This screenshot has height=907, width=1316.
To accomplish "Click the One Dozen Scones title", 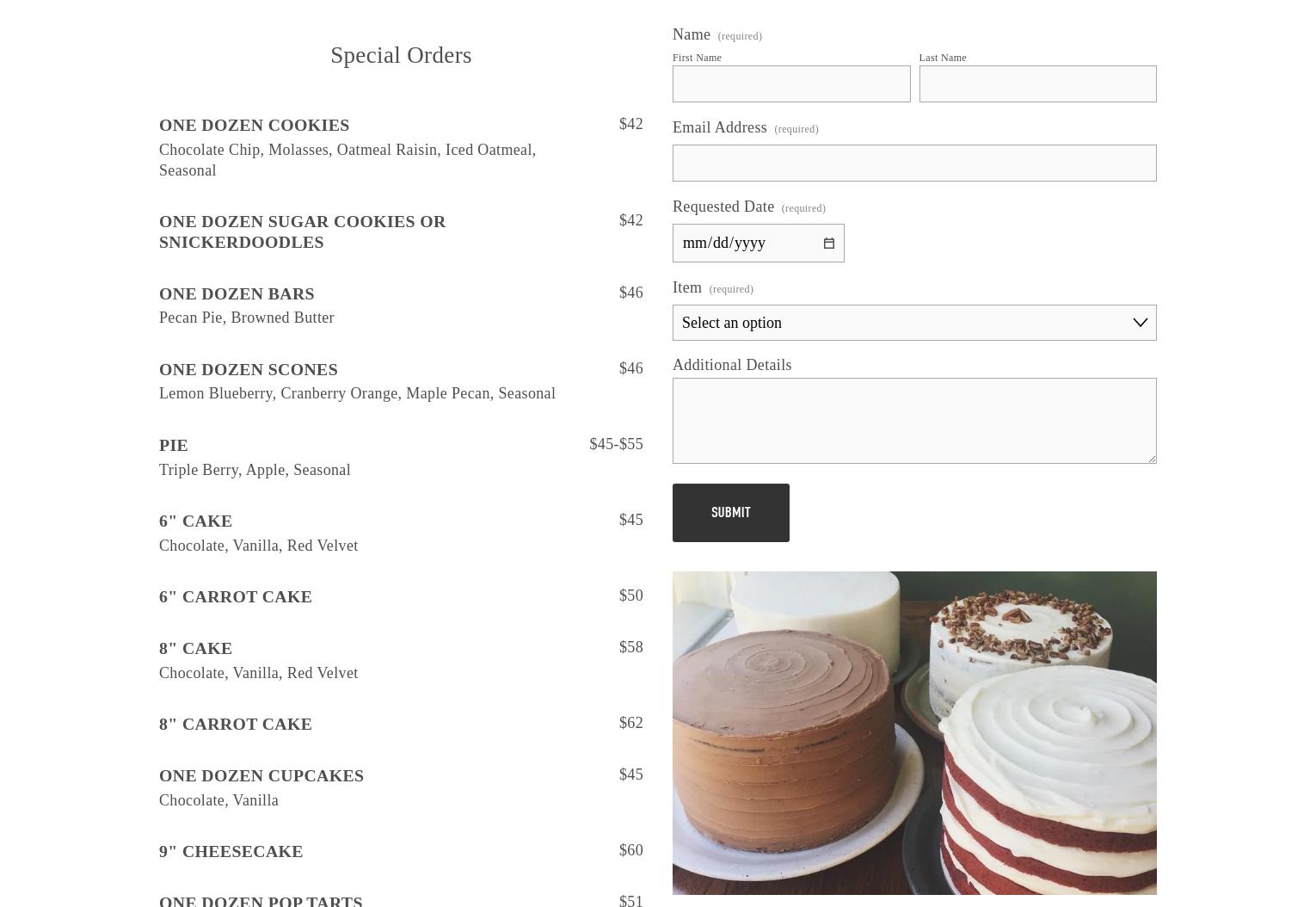I will 248,369.
